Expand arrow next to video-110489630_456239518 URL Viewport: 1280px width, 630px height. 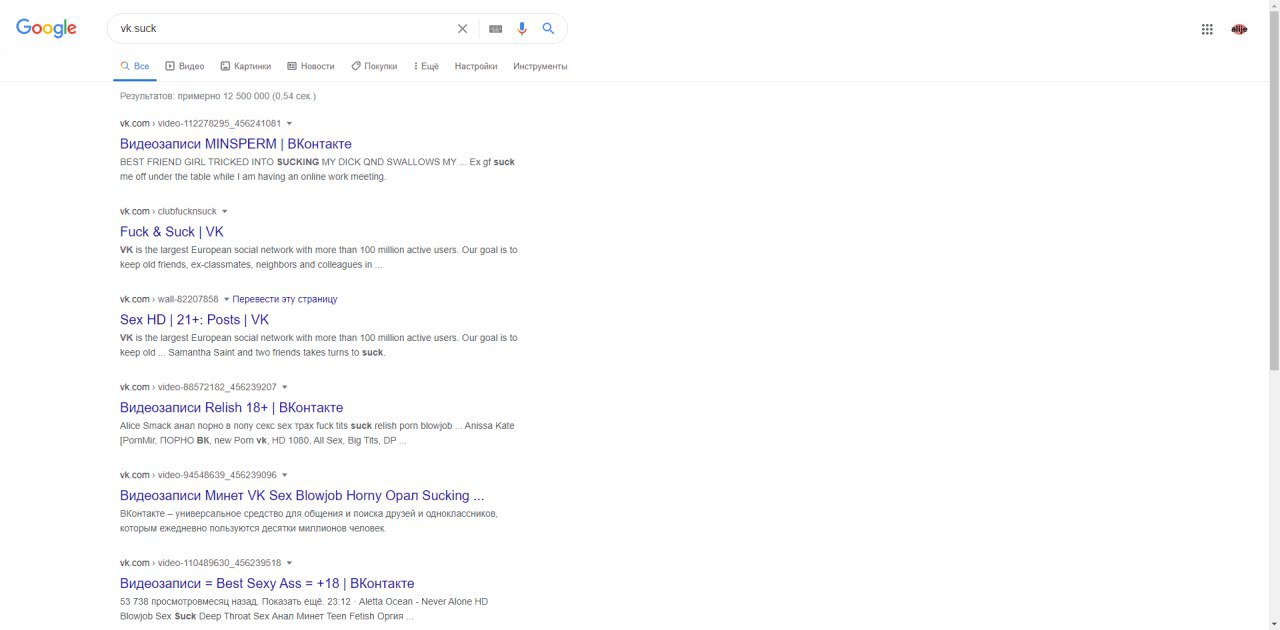point(289,563)
